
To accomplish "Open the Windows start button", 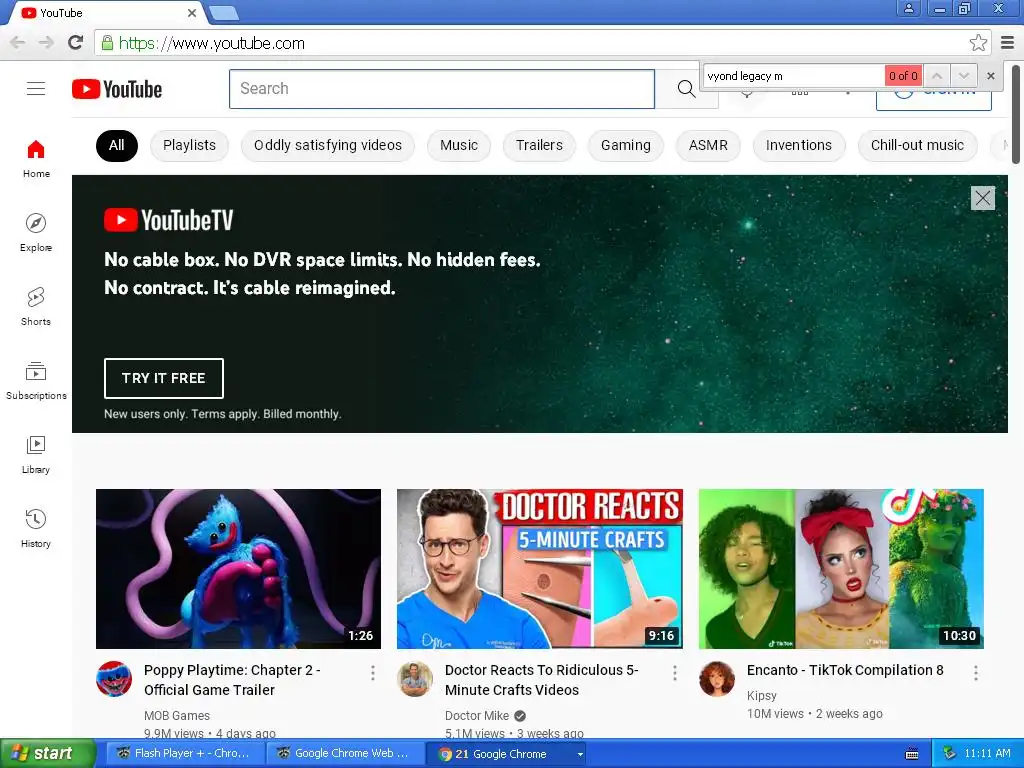I will pos(47,754).
